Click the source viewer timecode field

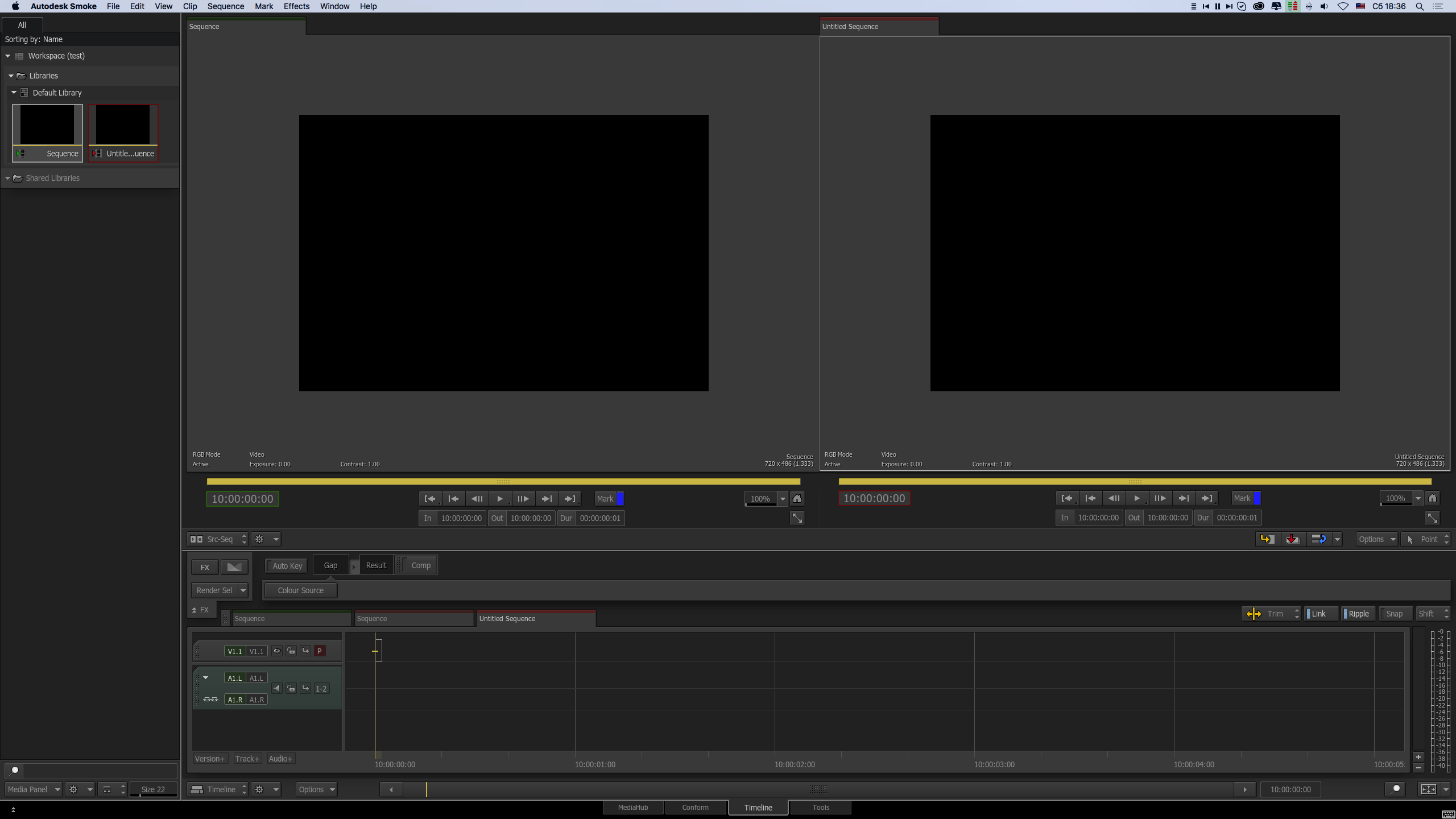pos(242,499)
